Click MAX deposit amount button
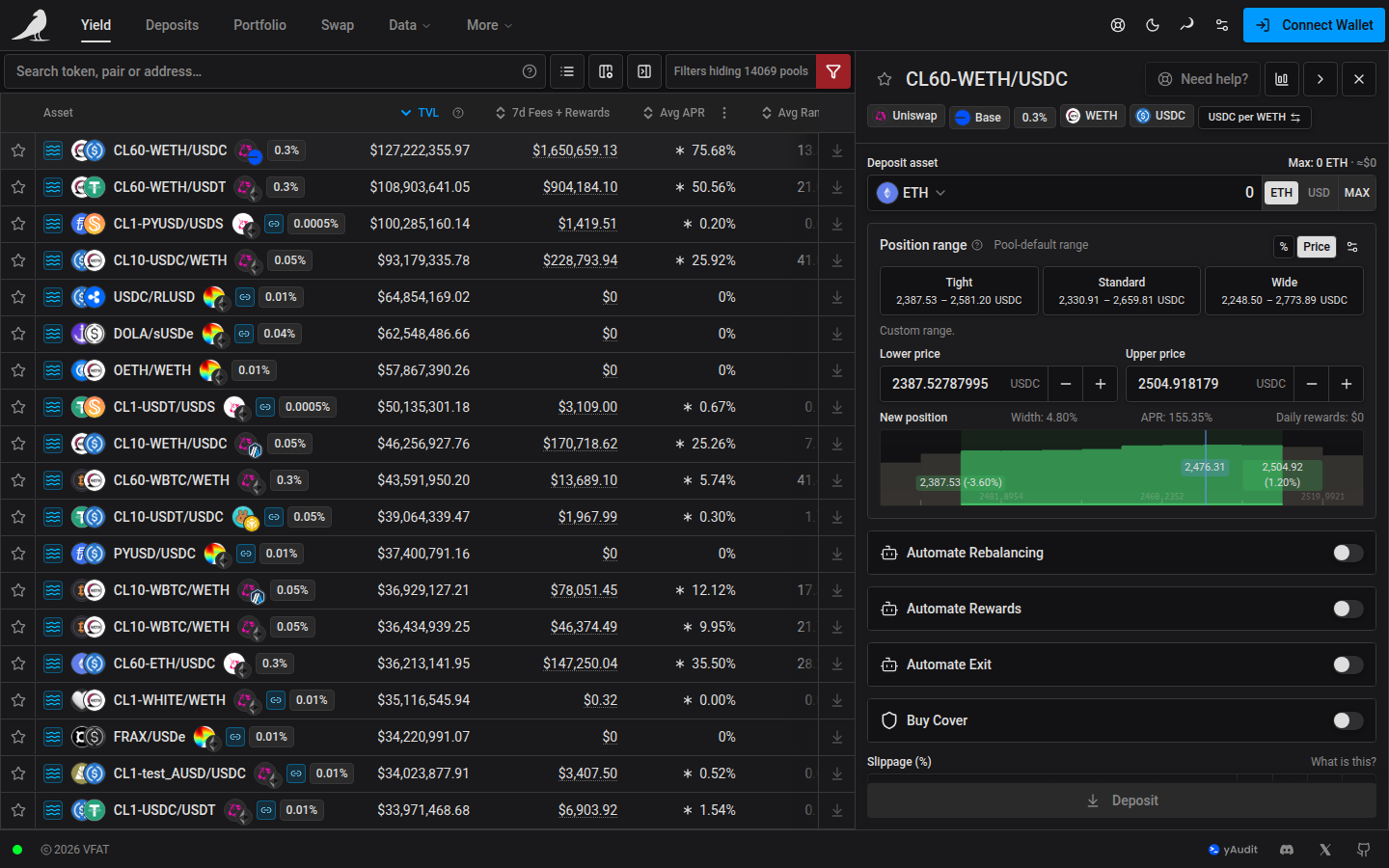The image size is (1389, 868). tap(1356, 193)
